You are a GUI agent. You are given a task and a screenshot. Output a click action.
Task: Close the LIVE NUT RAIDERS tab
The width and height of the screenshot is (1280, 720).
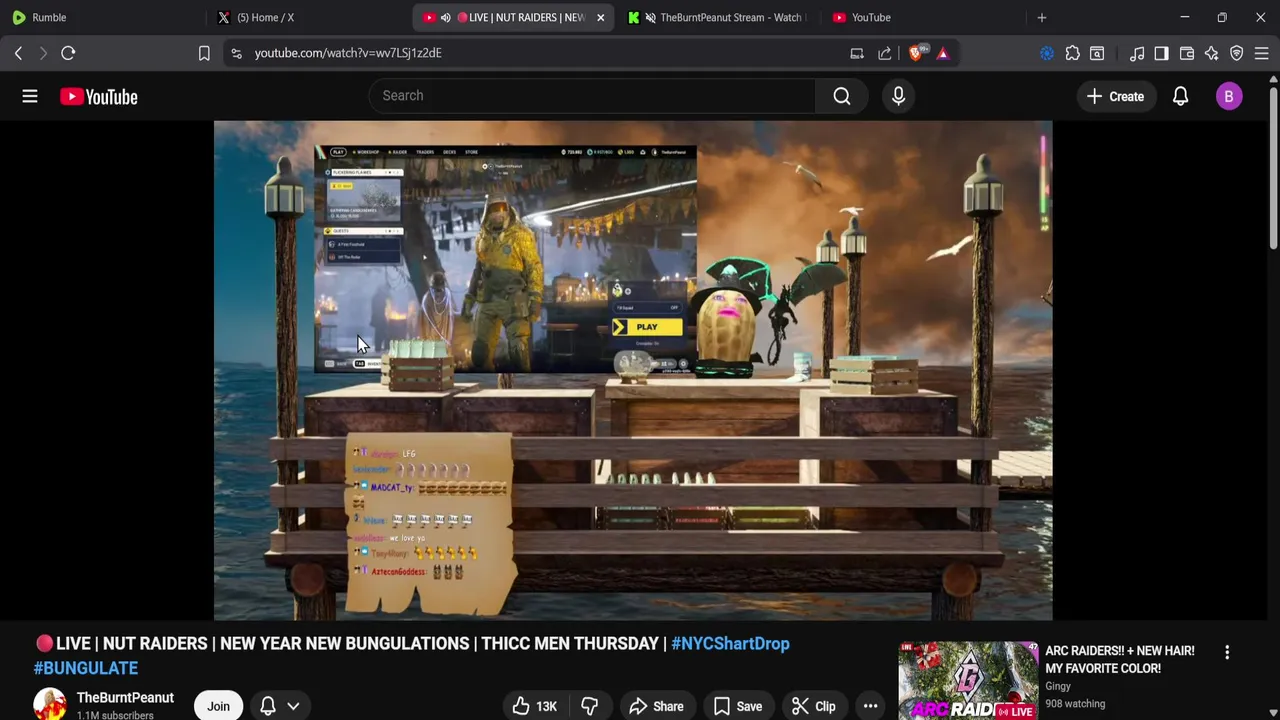(600, 17)
